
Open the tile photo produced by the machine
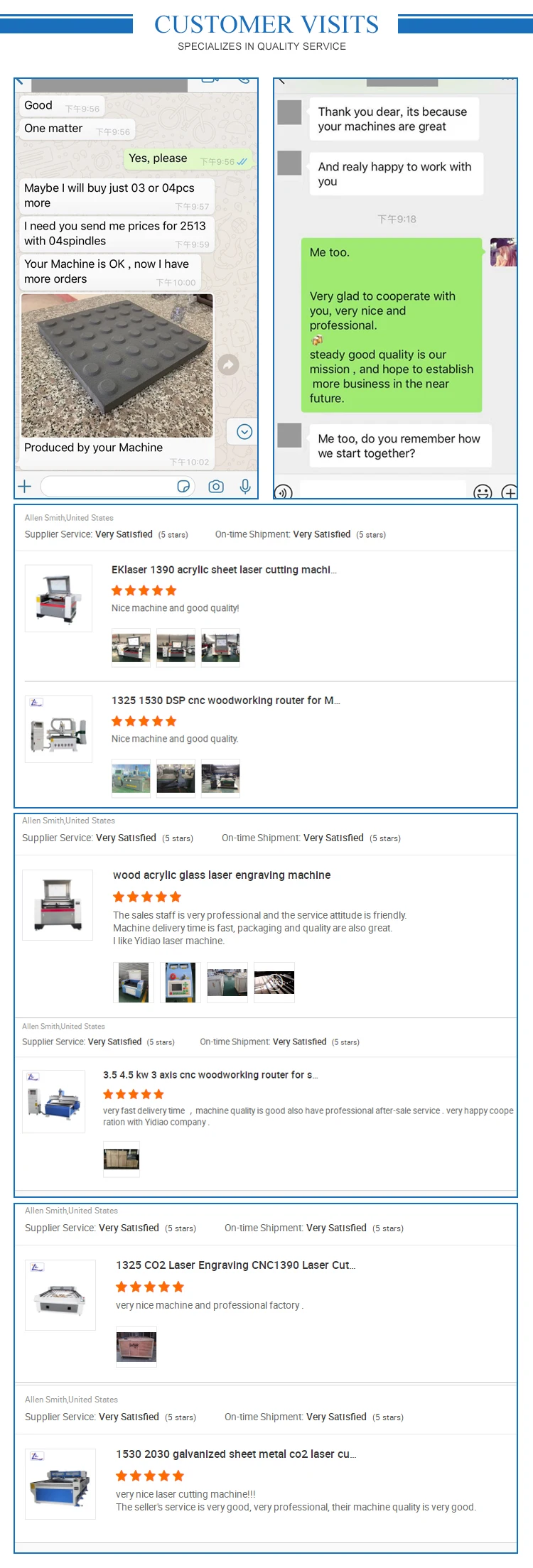tap(117, 366)
